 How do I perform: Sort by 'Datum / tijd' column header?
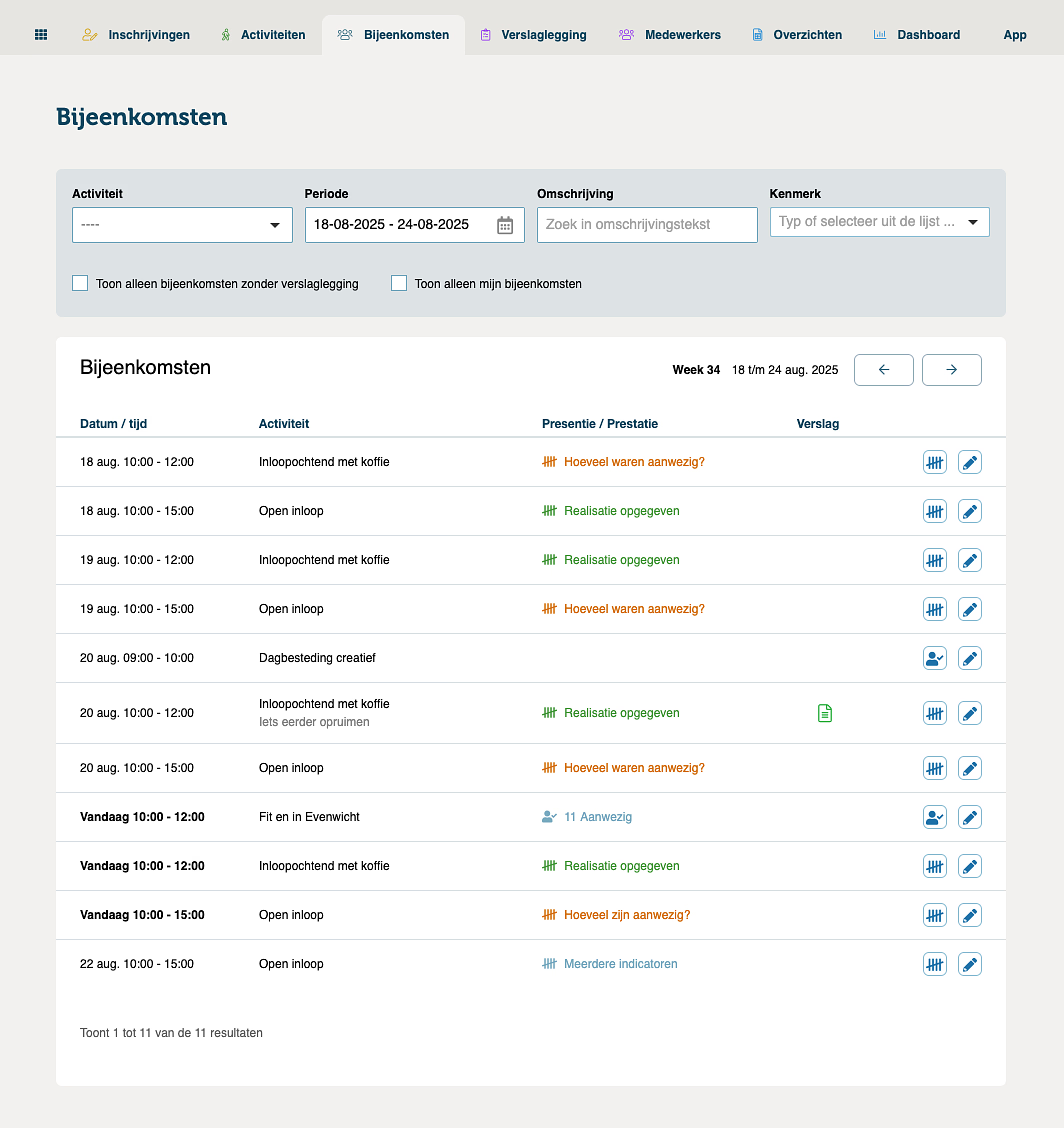113,424
